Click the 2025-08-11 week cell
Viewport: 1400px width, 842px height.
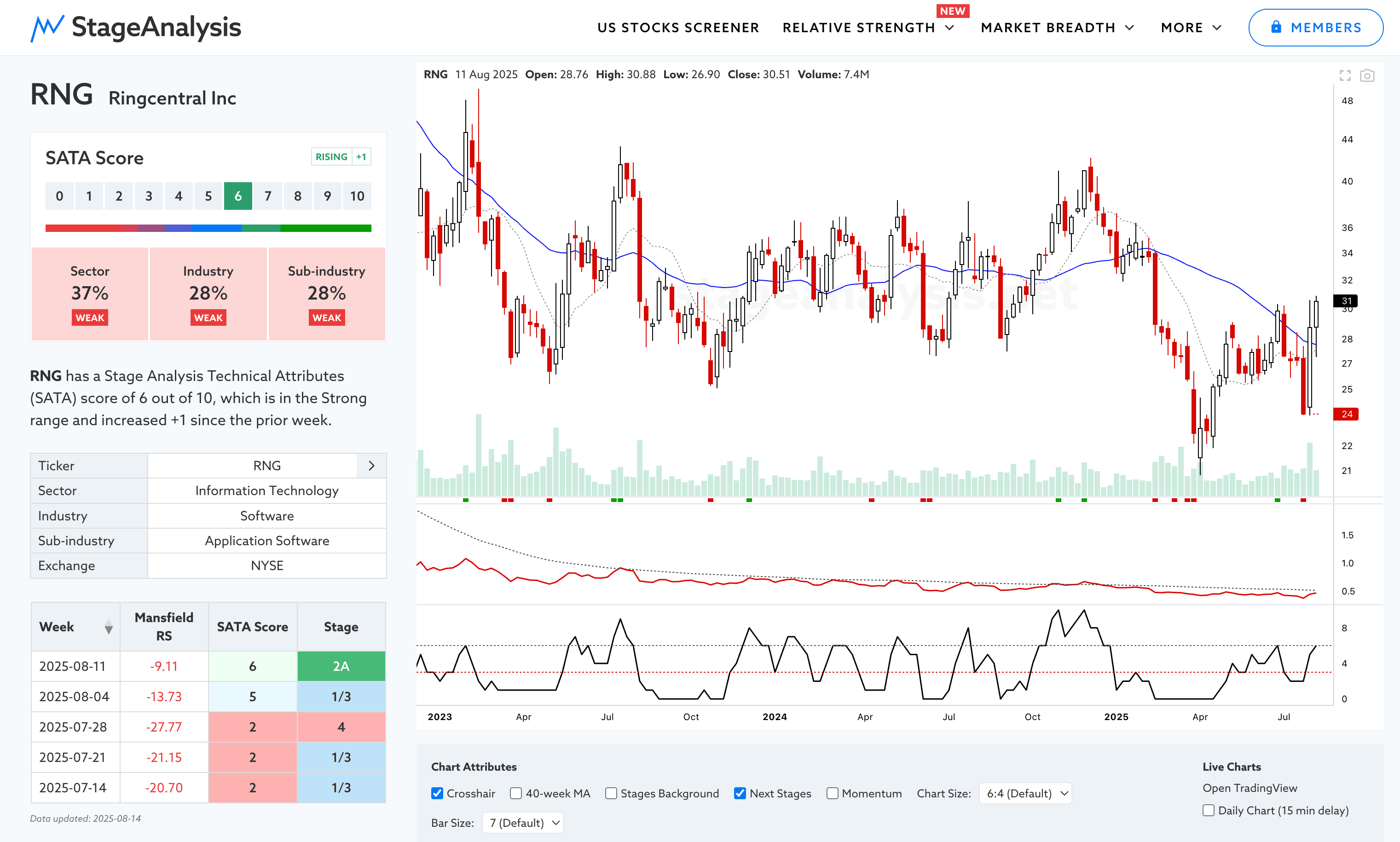75,666
